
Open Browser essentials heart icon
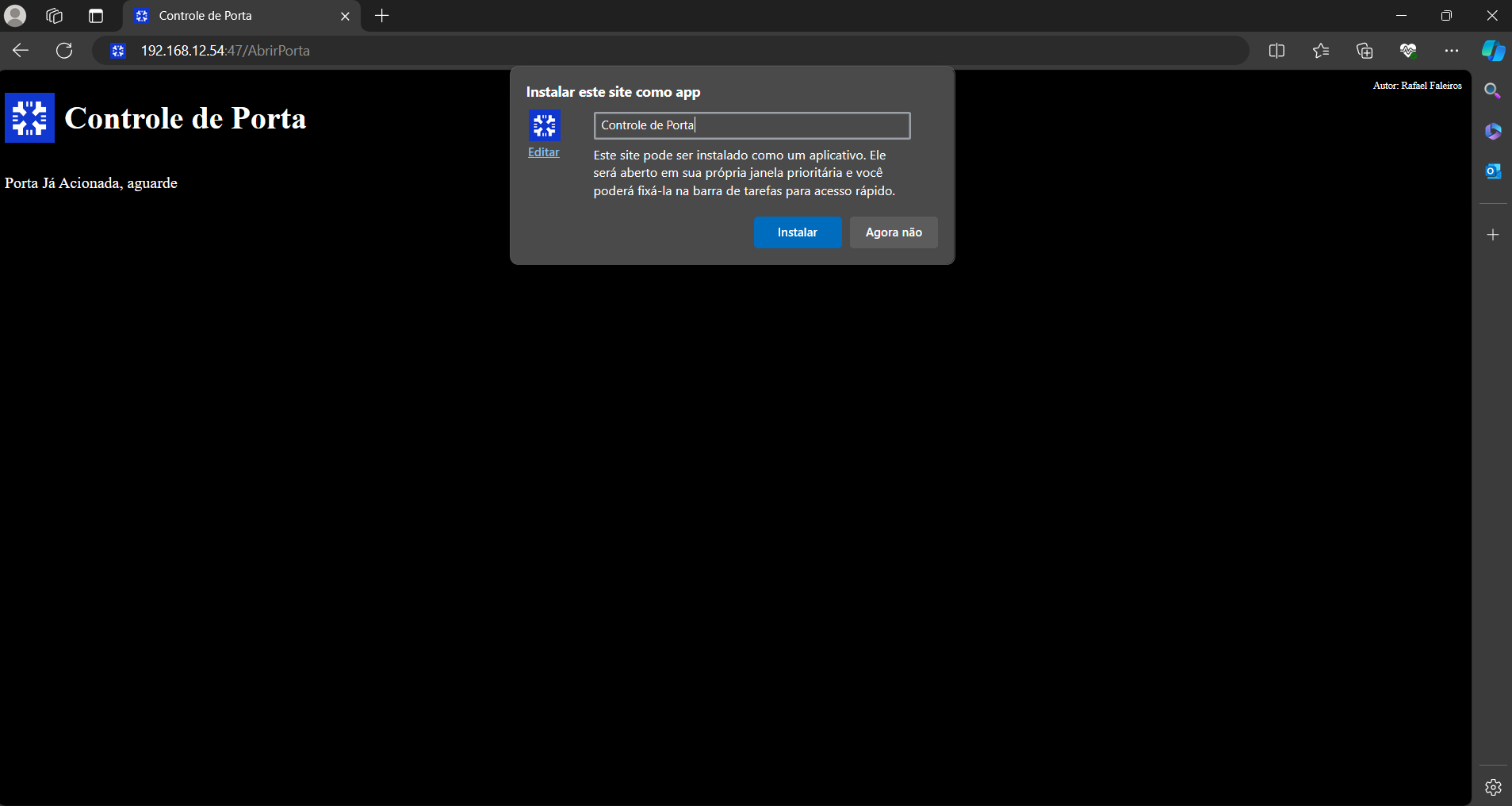(x=1407, y=51)
